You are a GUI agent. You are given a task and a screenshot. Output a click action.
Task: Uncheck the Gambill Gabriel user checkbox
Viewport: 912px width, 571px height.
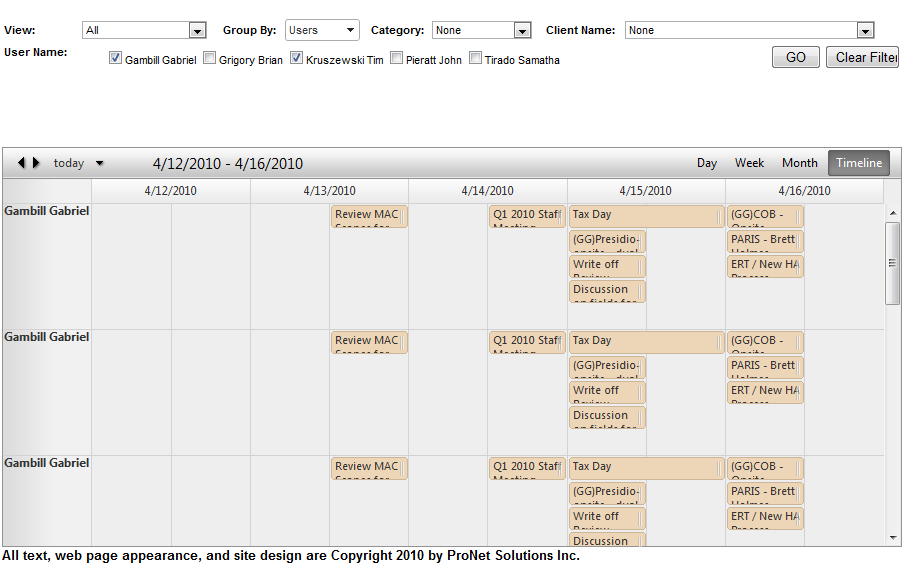(x=115, y=59)
